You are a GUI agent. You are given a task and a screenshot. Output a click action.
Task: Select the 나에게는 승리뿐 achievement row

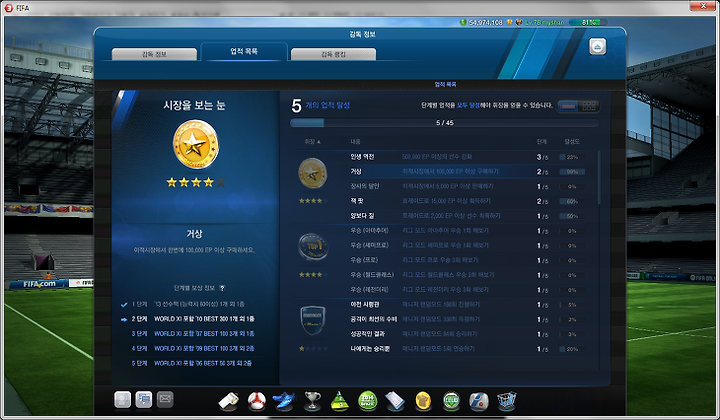click(467, 349)
